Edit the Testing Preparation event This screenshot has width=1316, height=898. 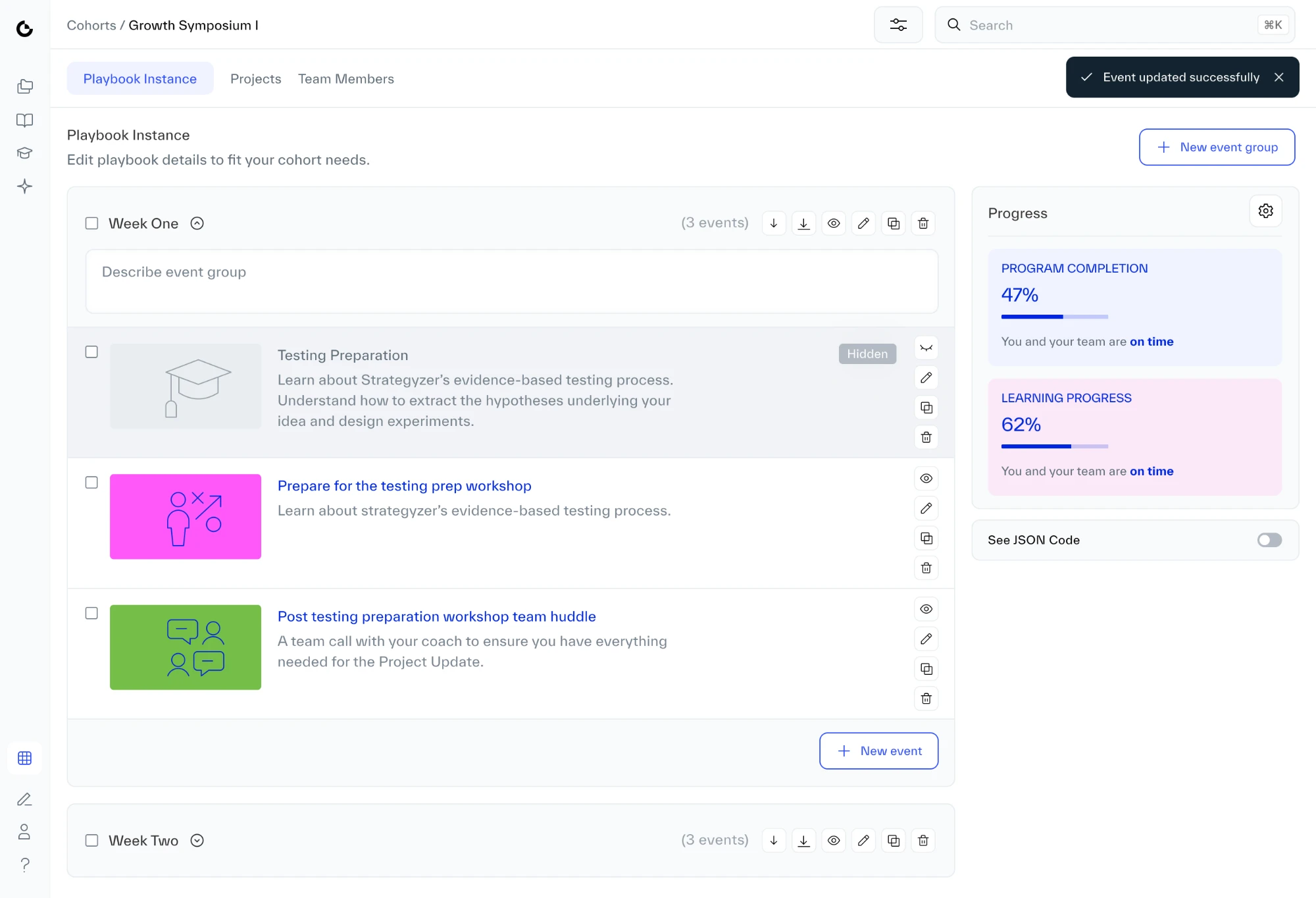(926, 377)
